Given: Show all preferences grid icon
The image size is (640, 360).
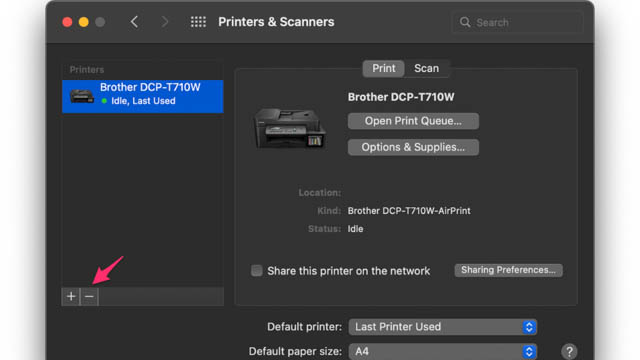Looking at the screenshot, I should tap(198, 22).
